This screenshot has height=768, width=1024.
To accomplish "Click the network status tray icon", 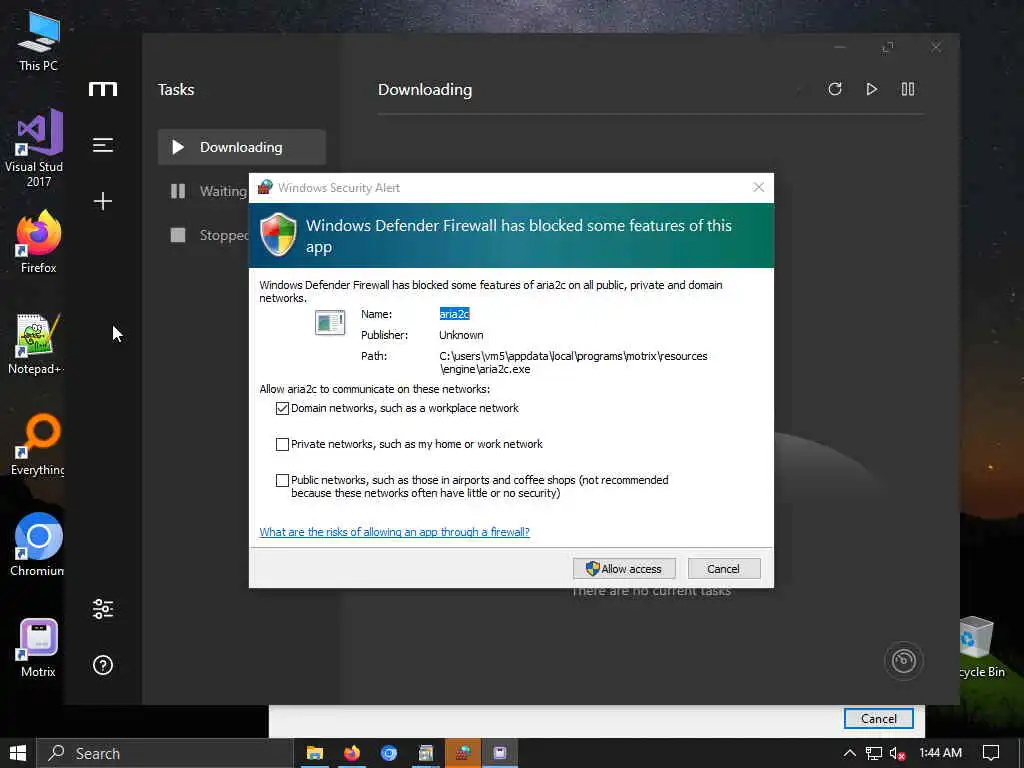I will (874, 754).
